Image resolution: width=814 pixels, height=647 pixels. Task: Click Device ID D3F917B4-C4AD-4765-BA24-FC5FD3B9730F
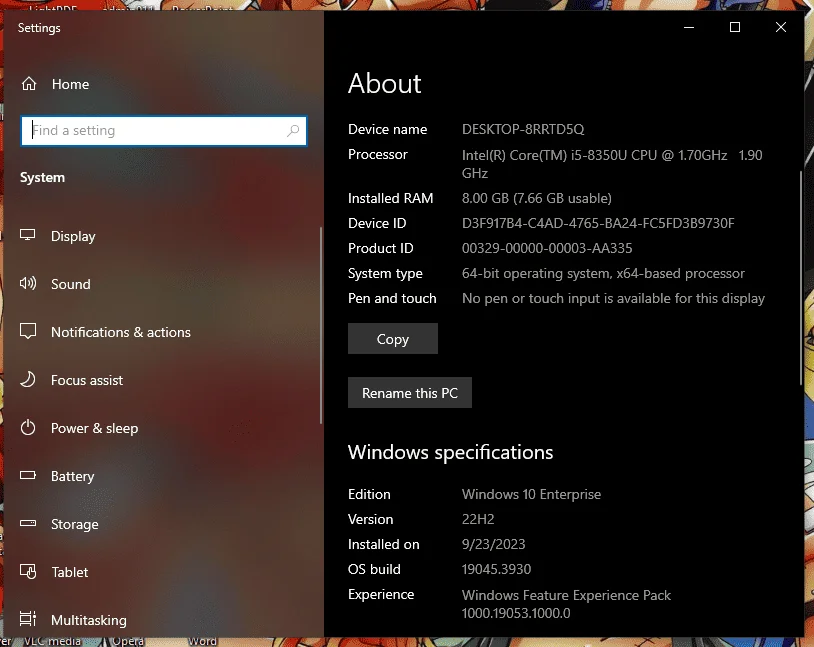[x=598, y=223]
